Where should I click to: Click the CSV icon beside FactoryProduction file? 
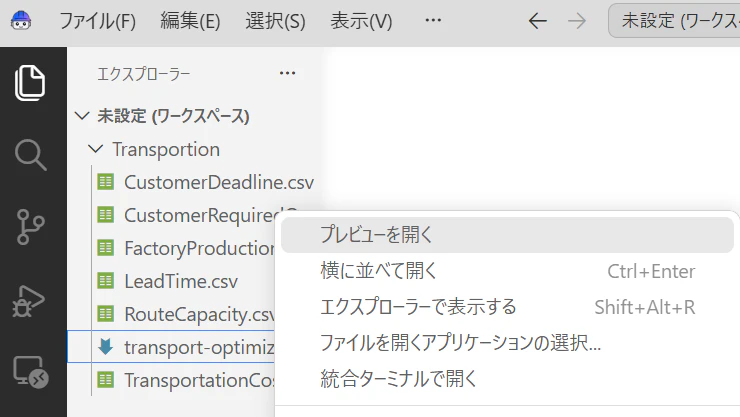point(106,248)
